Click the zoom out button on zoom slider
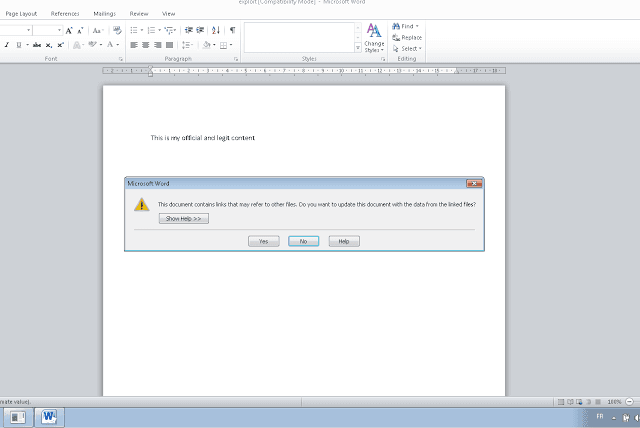Screen dimensions: 640x428 (630, 402)
